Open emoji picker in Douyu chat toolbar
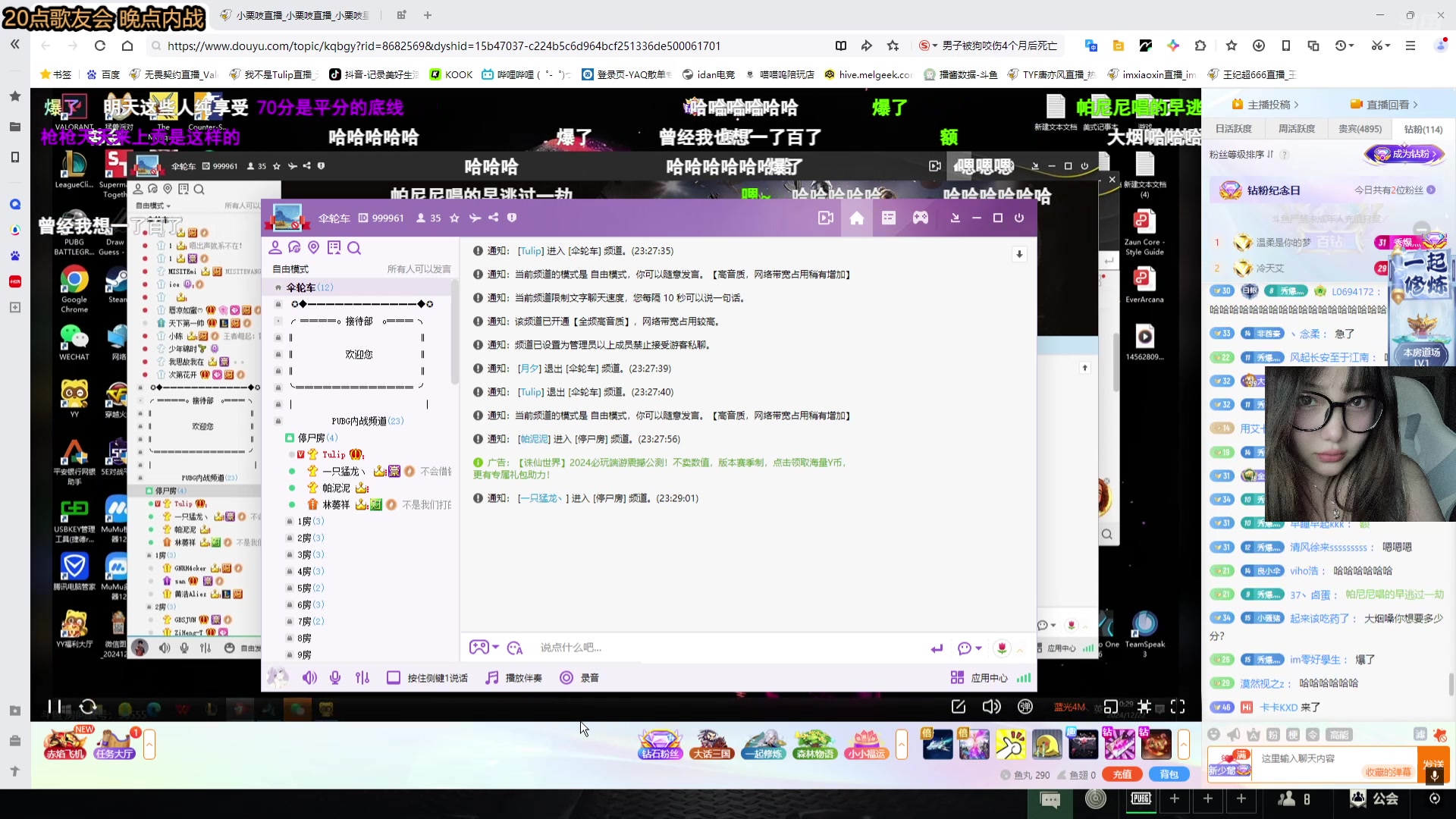Image resolution: width=1456 pixels, height=819 pixels. click(x=1213, y=735)
